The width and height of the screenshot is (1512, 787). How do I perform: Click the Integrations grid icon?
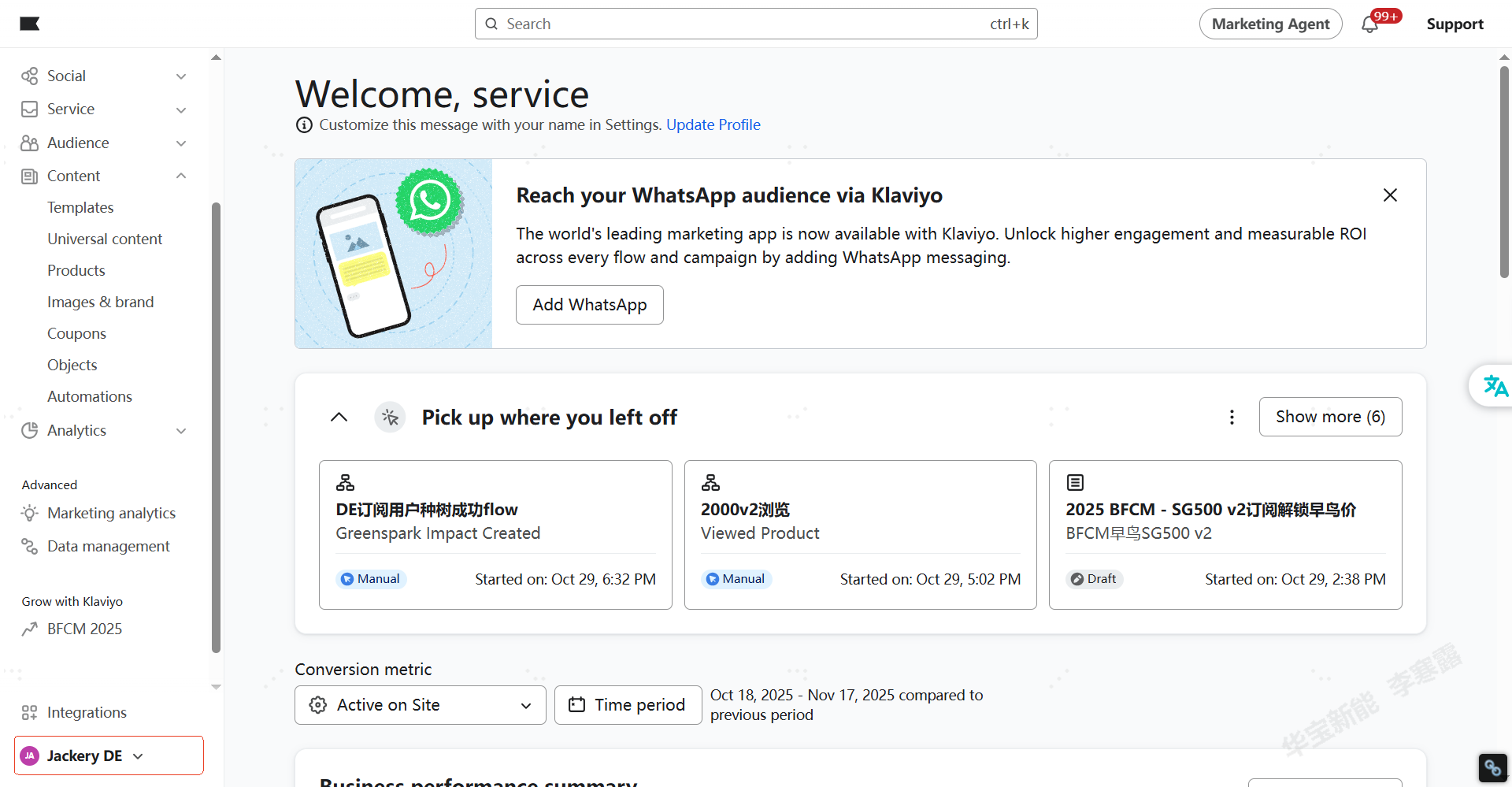coord(30,712)
